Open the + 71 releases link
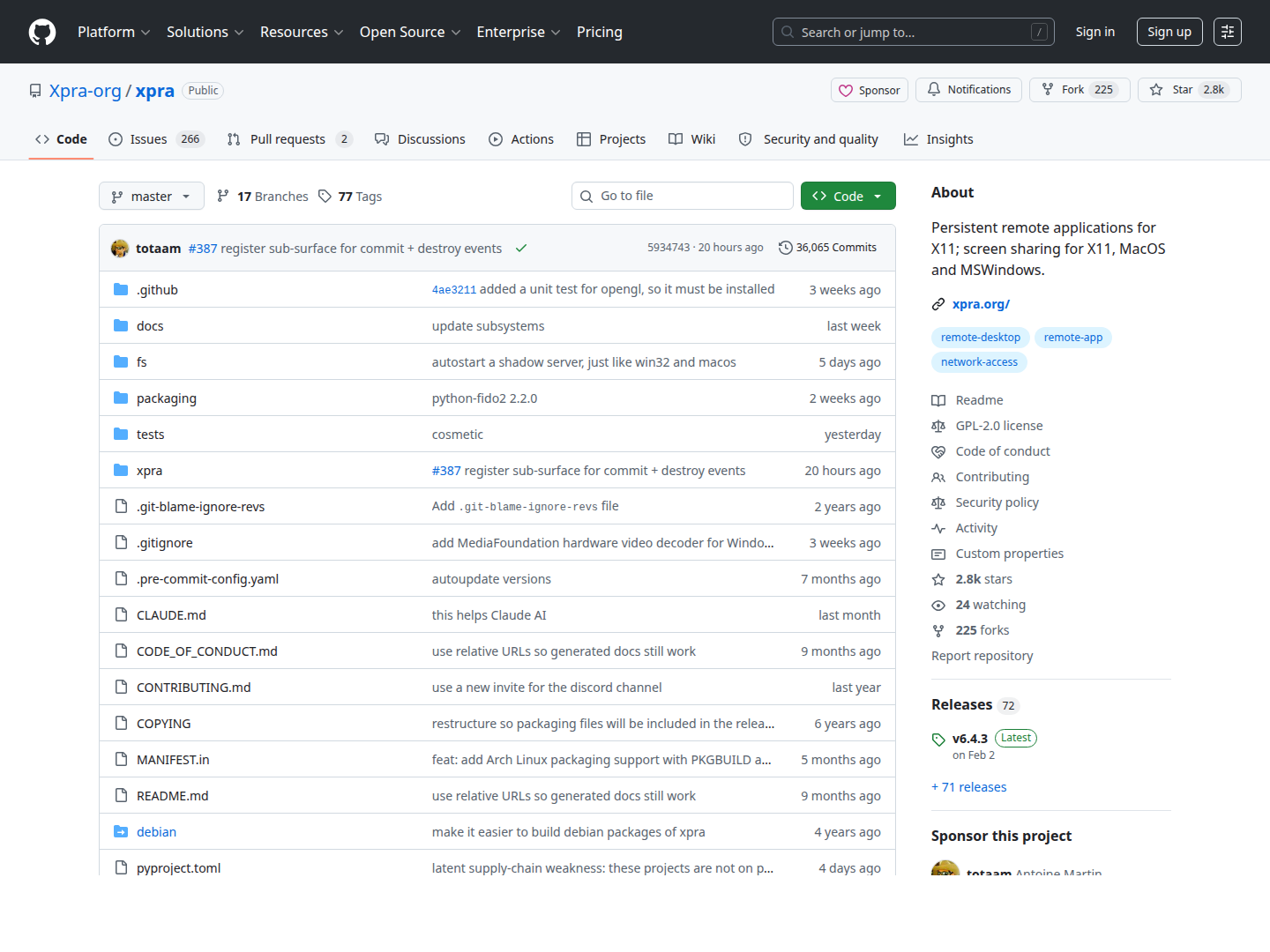This screenshot has height=952, width=1270. pyautogui.click(x=969, y=787)
